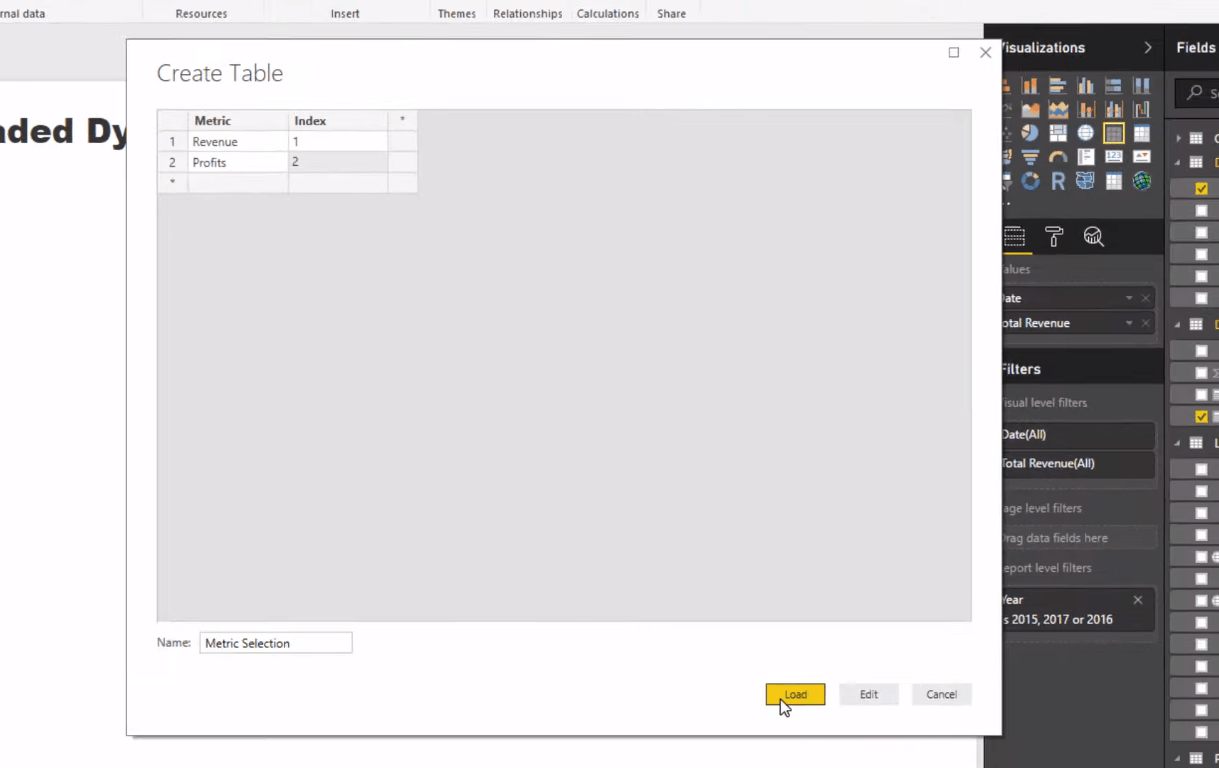The image size is (1219, 768).
Task: Select the KPI visualization
Action: [x=1142, y=156]
